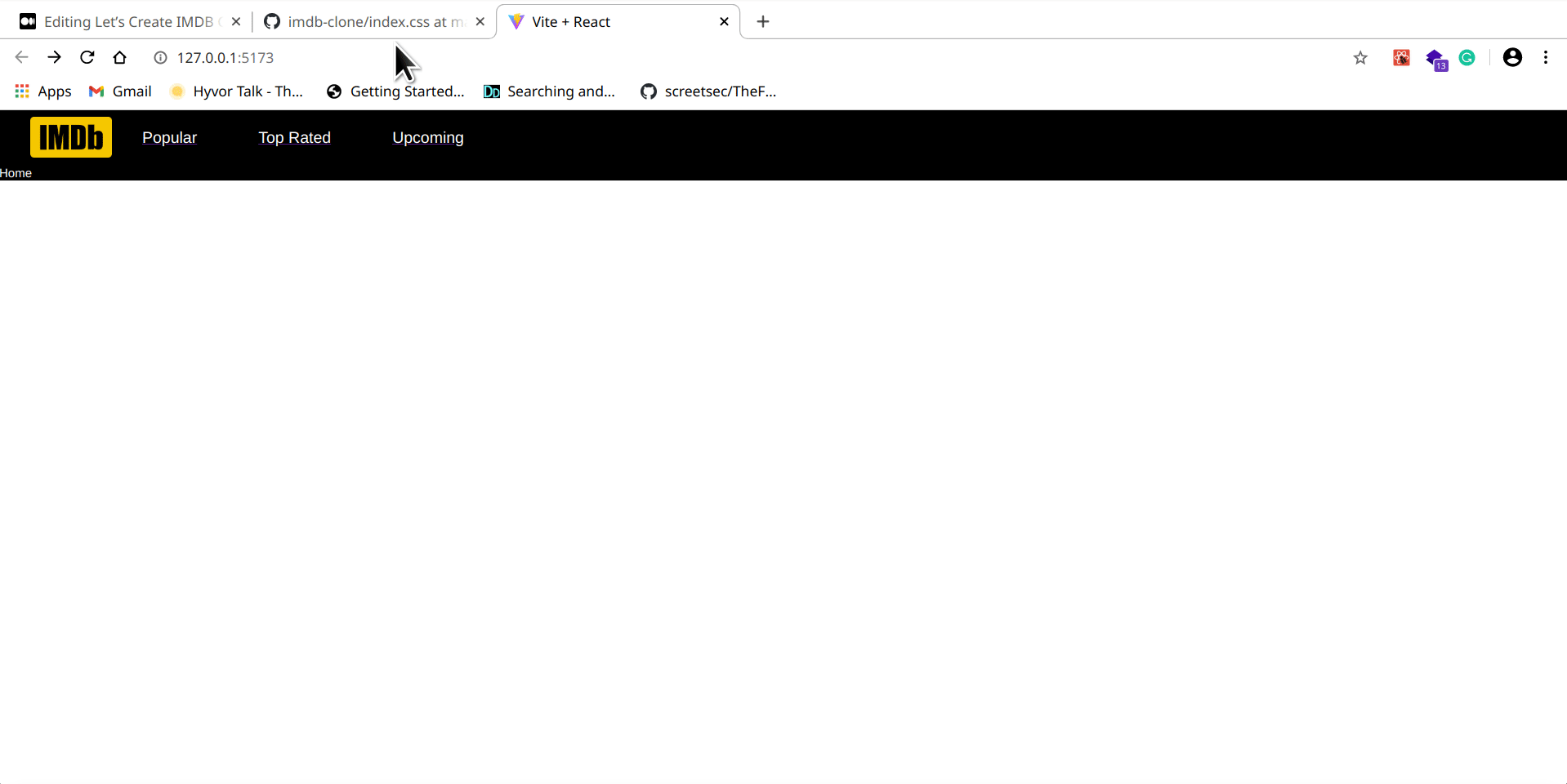Reload the current page

coord(87,57)
